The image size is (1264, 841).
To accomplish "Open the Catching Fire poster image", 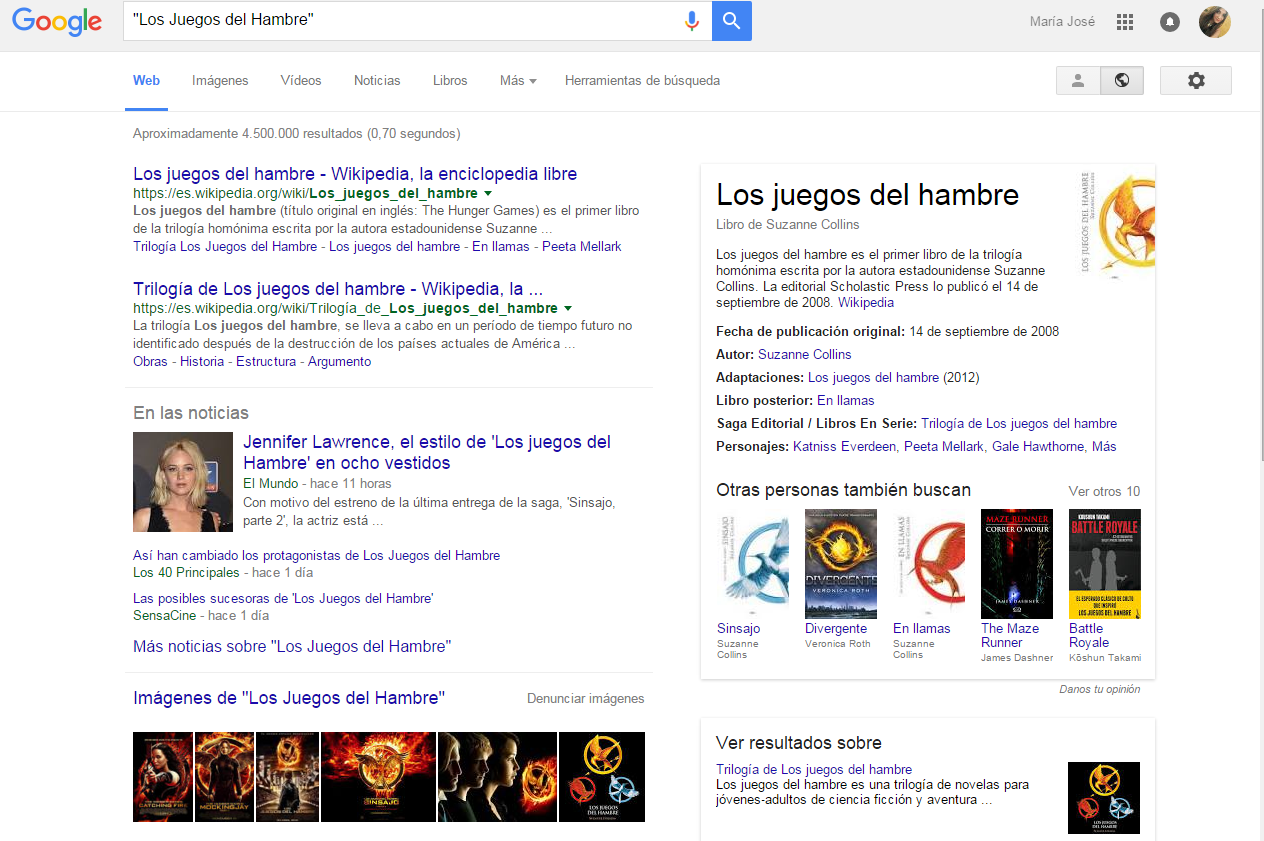I will point(162,777).
